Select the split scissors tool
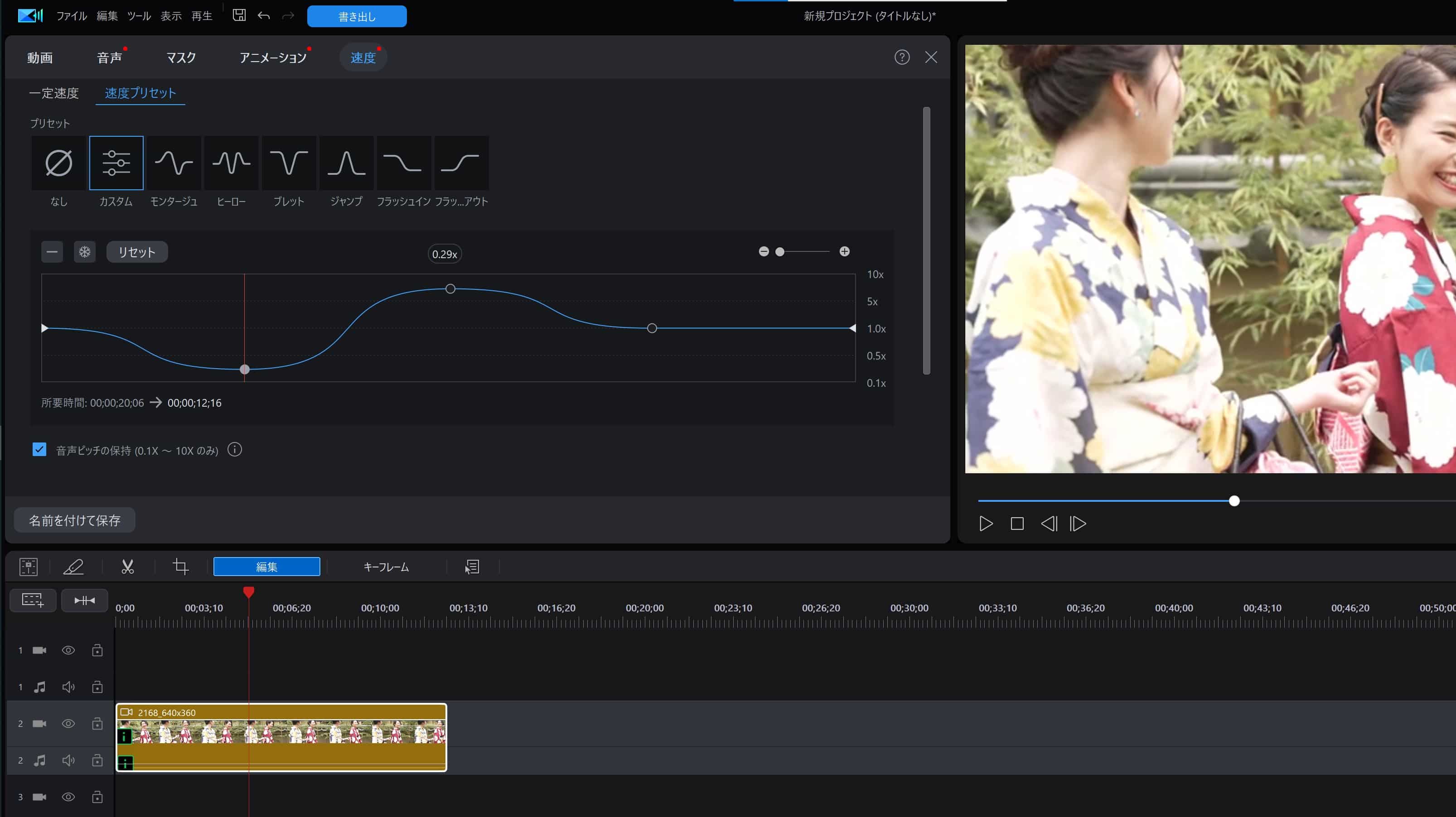Image resolution: width=1456 pixels, height=817 pixels. [x=128, y=567]
